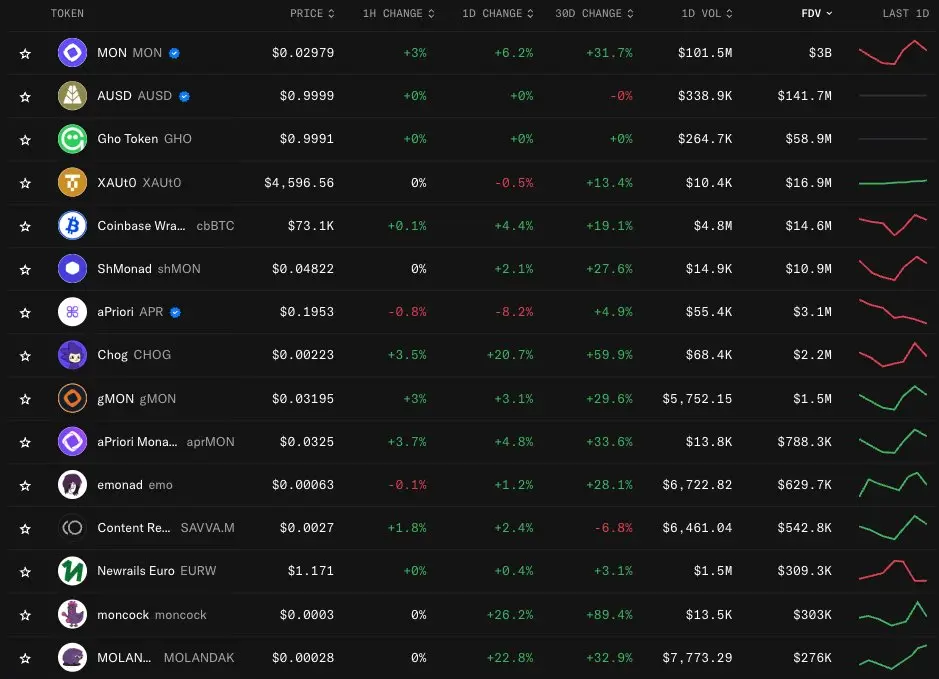939x679 pixels.
Task: Click verified badge next to AUSD
Action: [x=184, y=96]
